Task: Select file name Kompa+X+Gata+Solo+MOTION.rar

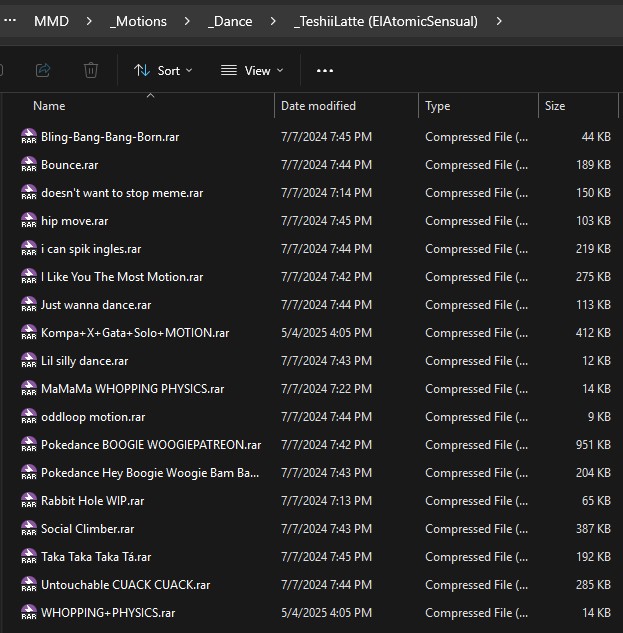Action: (135, 333)
